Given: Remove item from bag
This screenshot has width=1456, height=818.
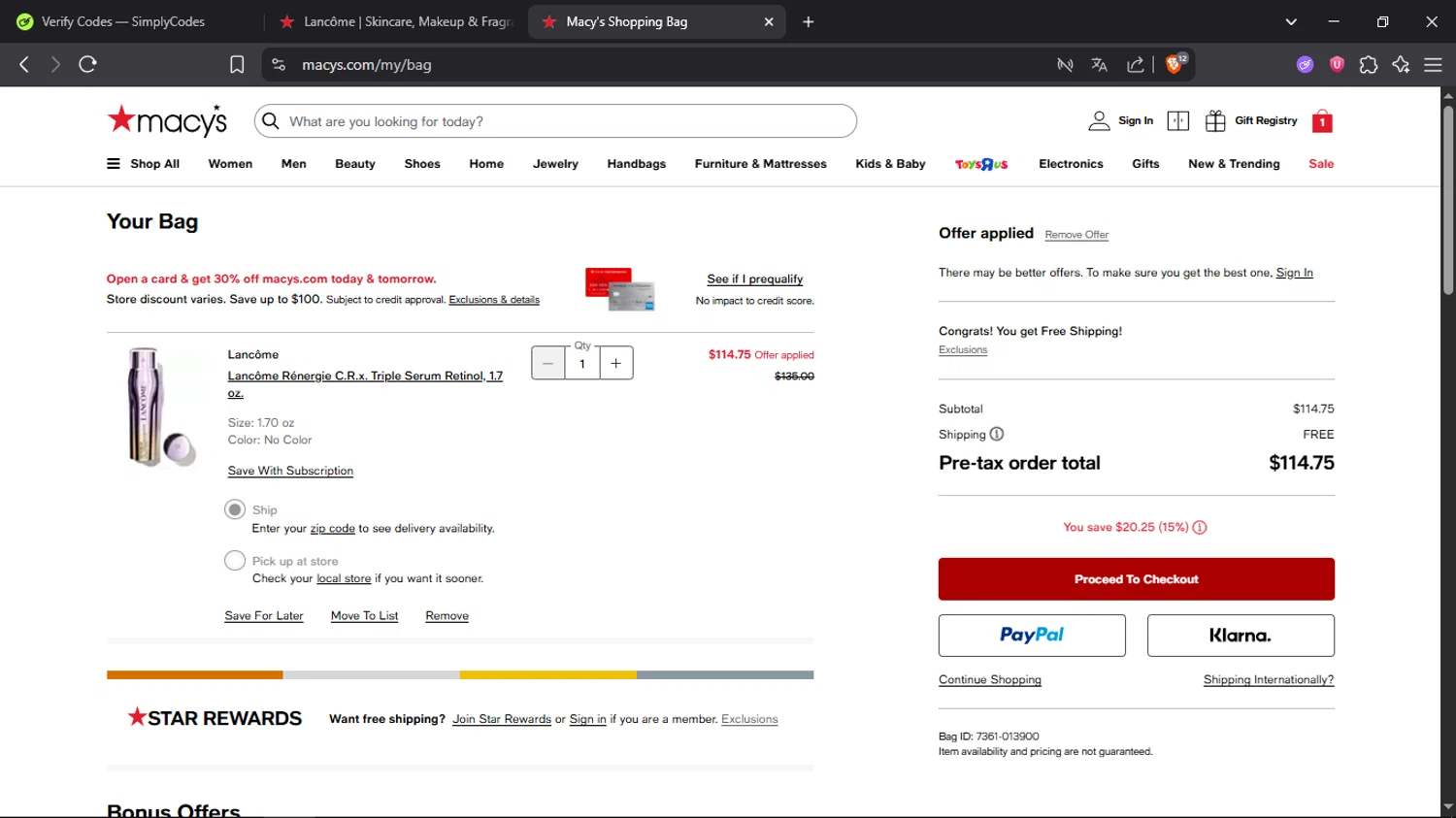Looking at the screenshot, I should [447, 616].
